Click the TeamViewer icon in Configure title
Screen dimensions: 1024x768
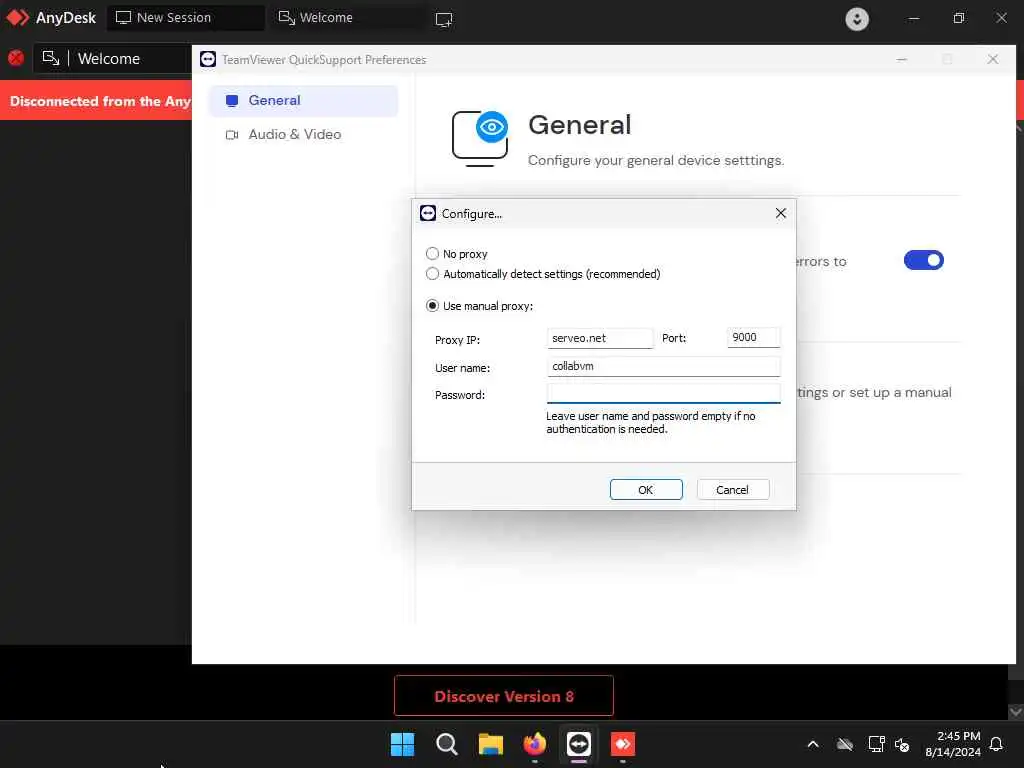(428, 214)
